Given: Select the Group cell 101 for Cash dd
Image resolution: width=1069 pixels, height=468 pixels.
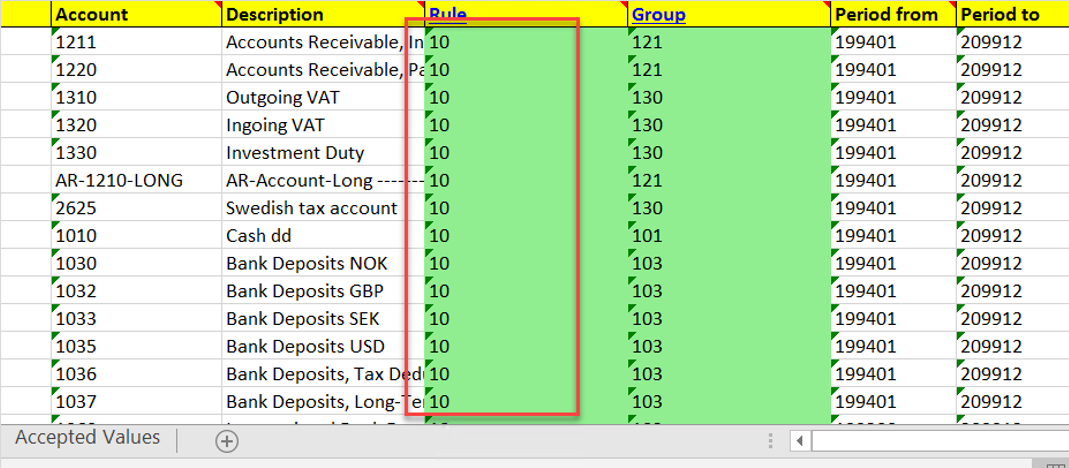Looking at the screenshot, I should click(729, 235).
